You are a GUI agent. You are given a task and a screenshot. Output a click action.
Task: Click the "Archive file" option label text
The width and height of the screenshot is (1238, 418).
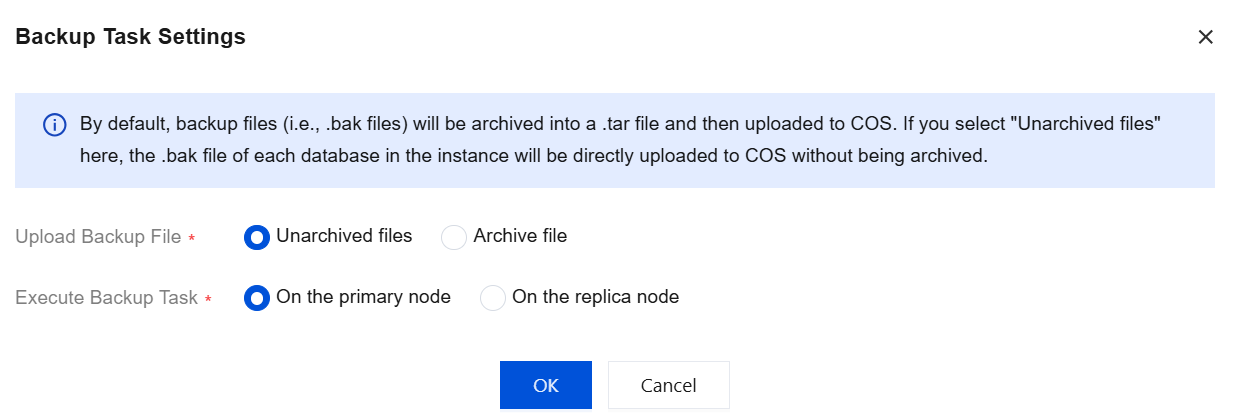(520, 236)
